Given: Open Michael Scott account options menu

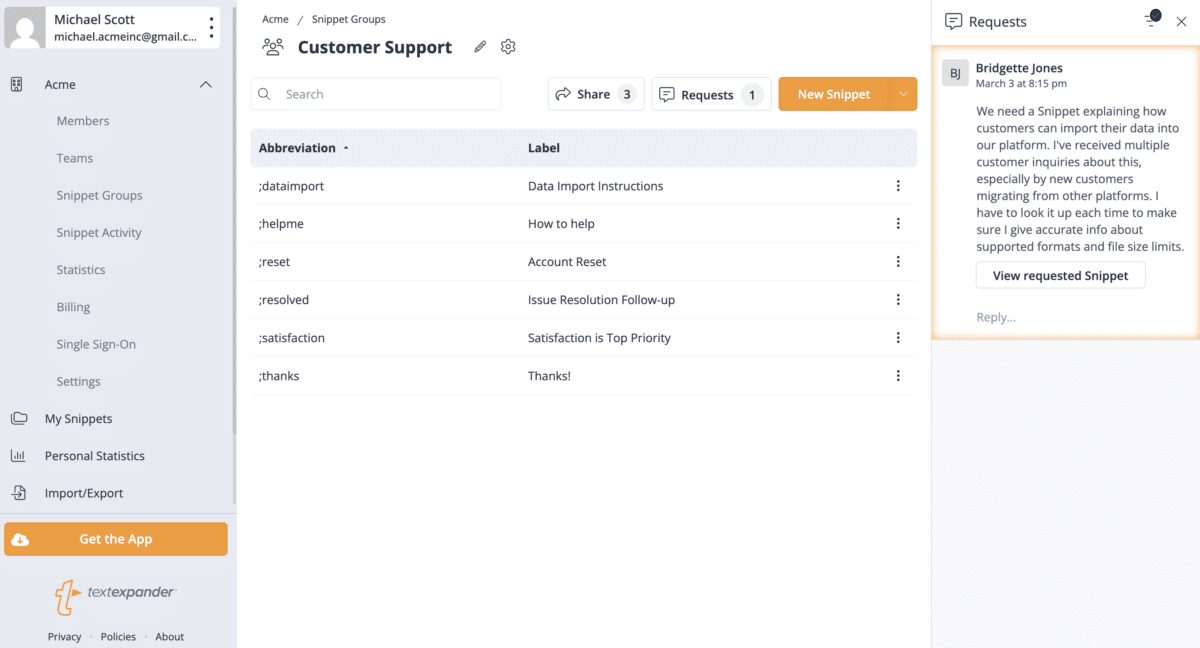Looking at the screenshot, I should coord(211,28).
